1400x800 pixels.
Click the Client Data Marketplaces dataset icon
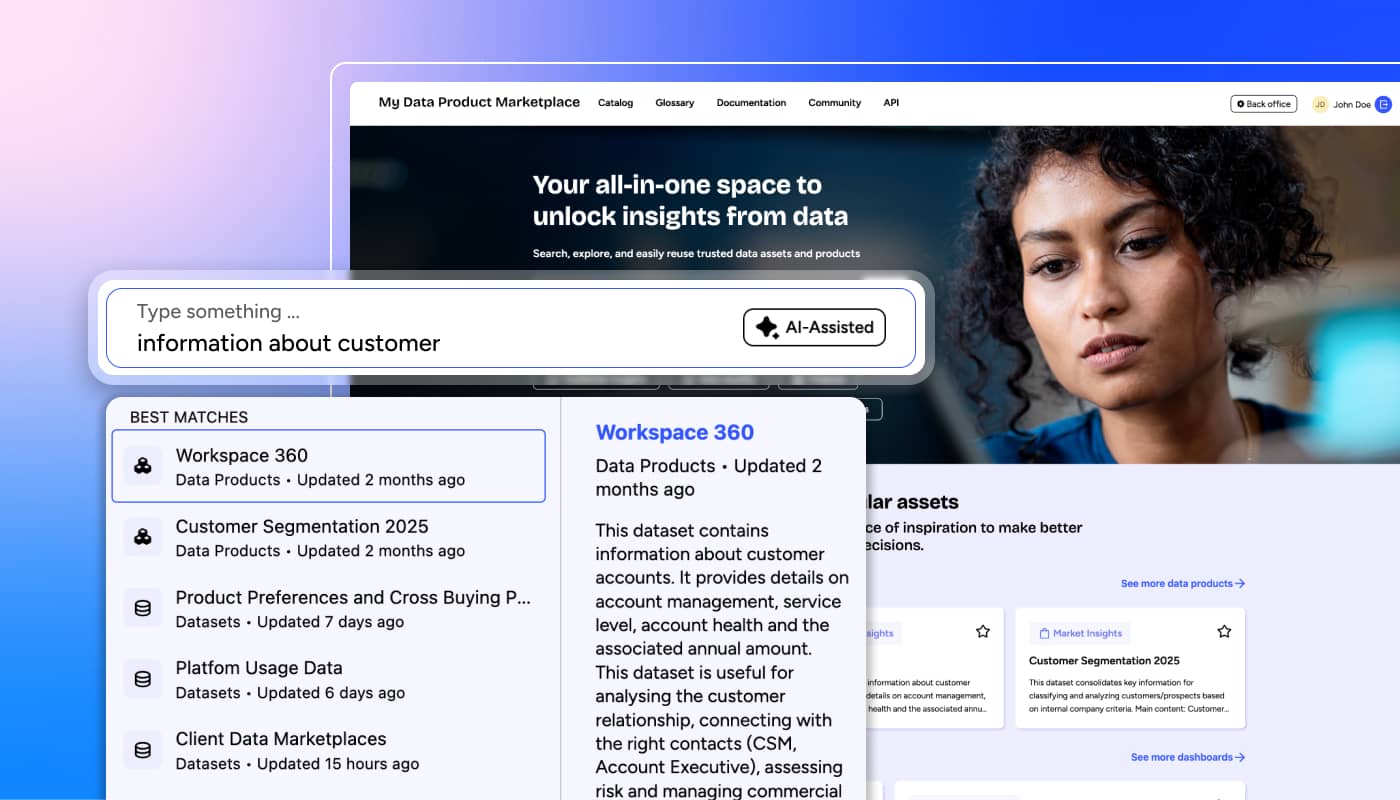coord(143,750)
